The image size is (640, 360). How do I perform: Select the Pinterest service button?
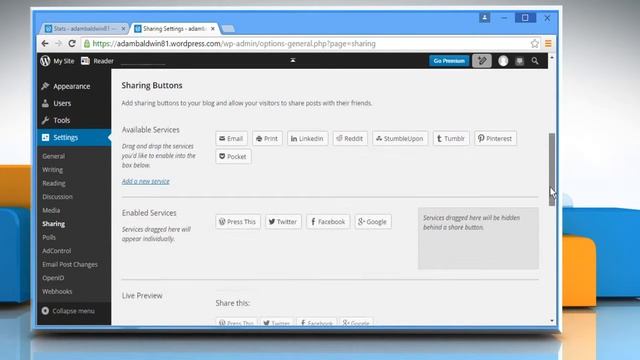495,138
